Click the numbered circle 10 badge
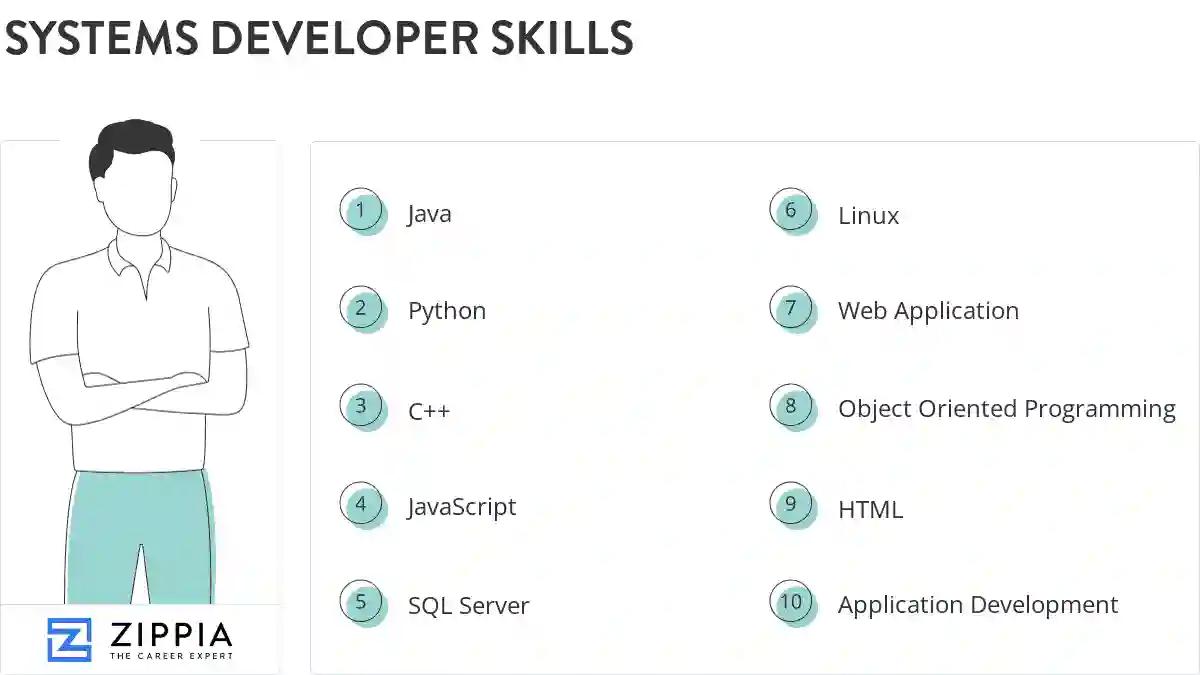 792,602
